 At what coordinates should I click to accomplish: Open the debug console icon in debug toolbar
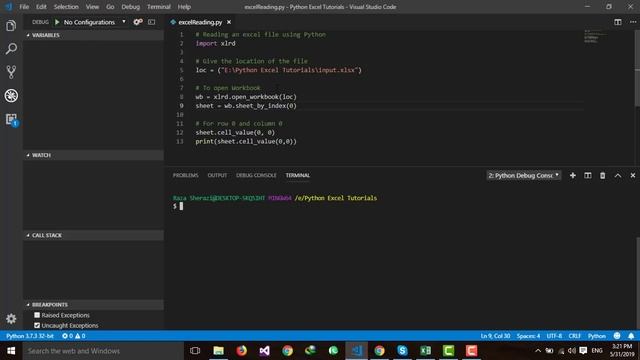pyautogui.click(x=151, y=22)
